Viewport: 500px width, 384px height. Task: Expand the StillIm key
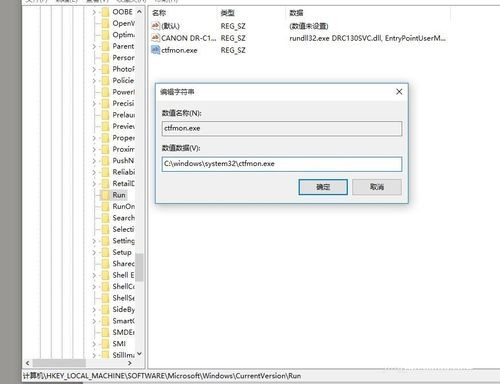[94, 355]
